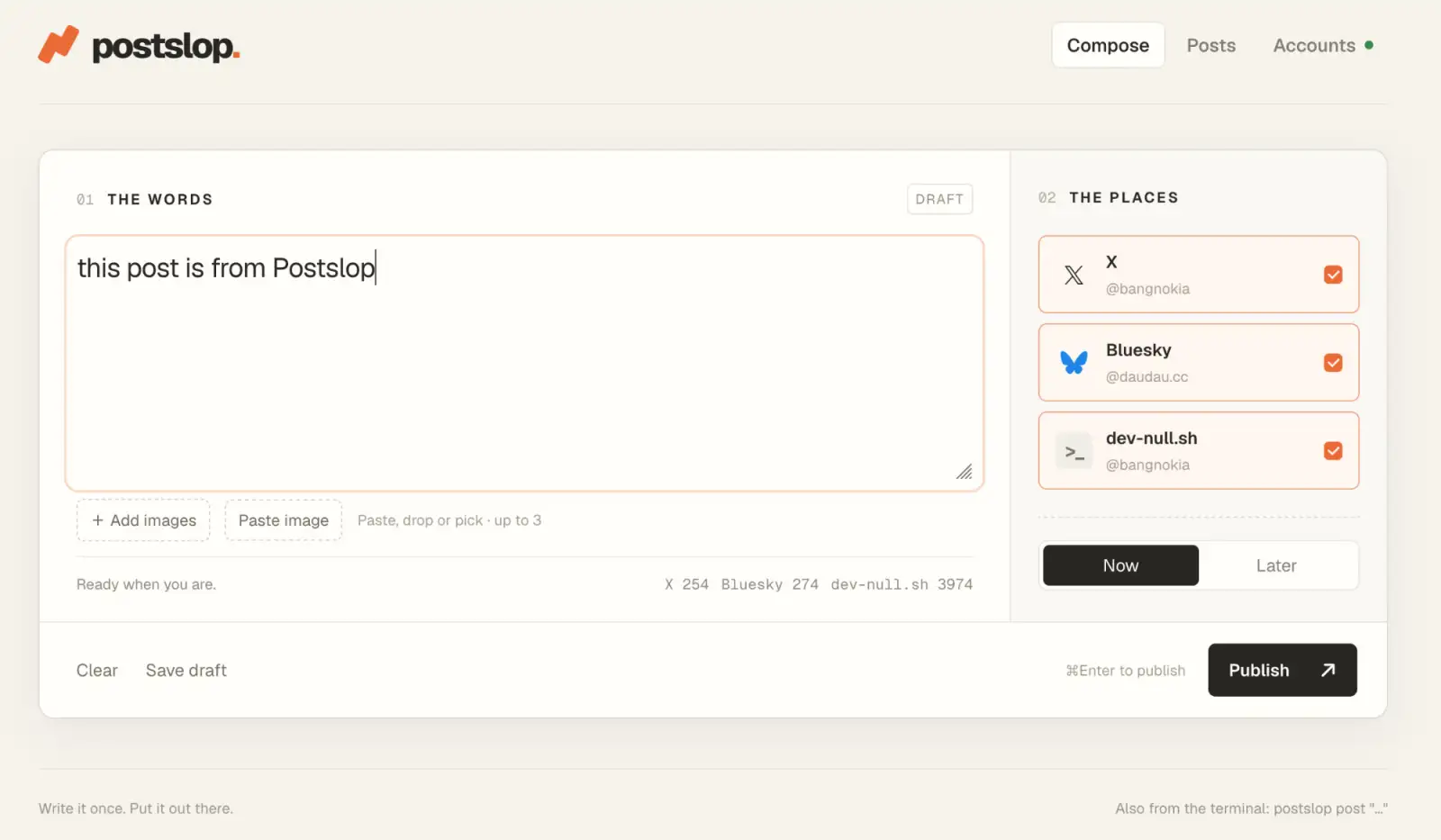Viewport: 1441px width, 840px height.
Task: Select the Compose tab
Action: 1108,45
